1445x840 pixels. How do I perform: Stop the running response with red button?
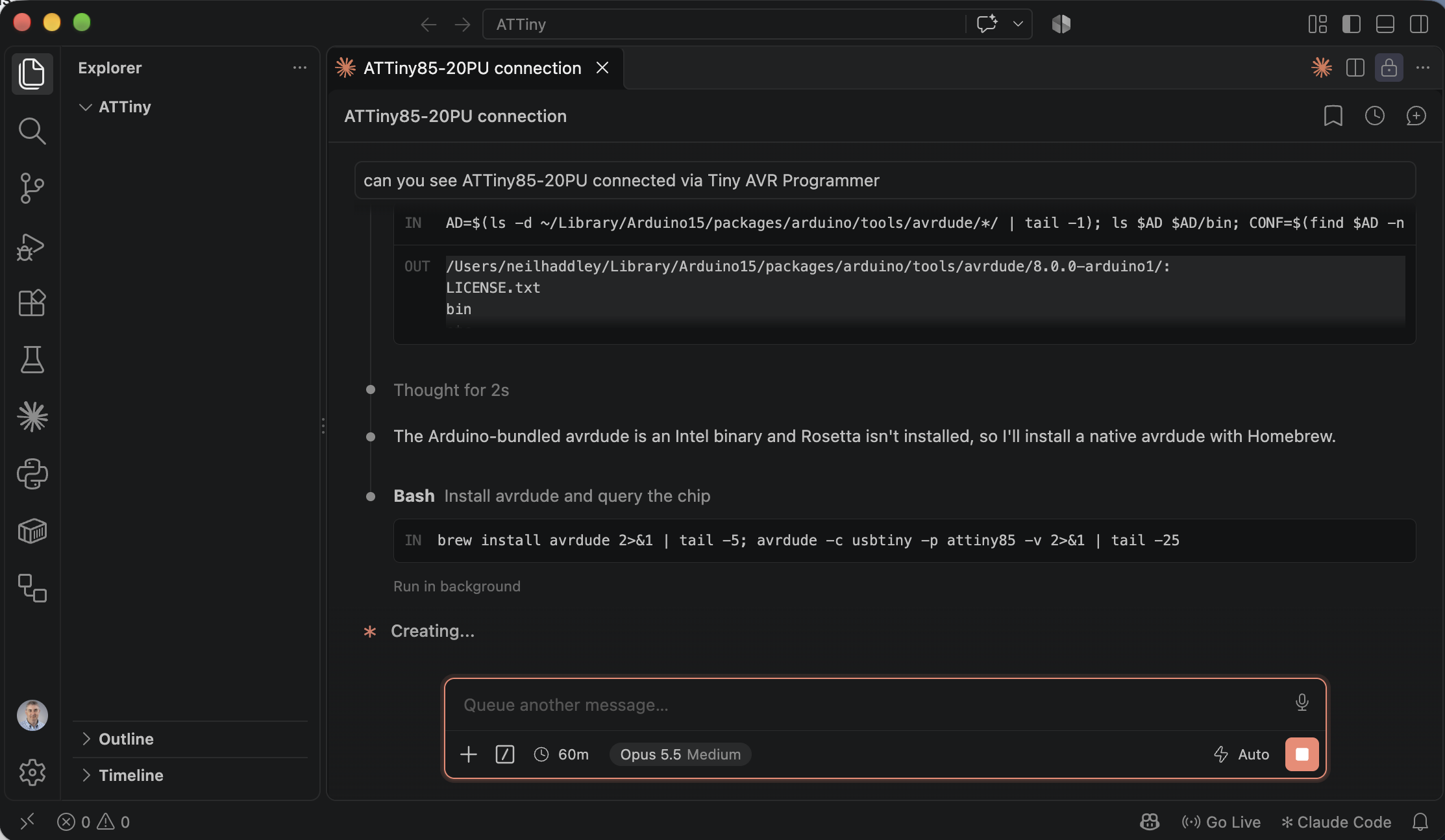click(1302, 754)
